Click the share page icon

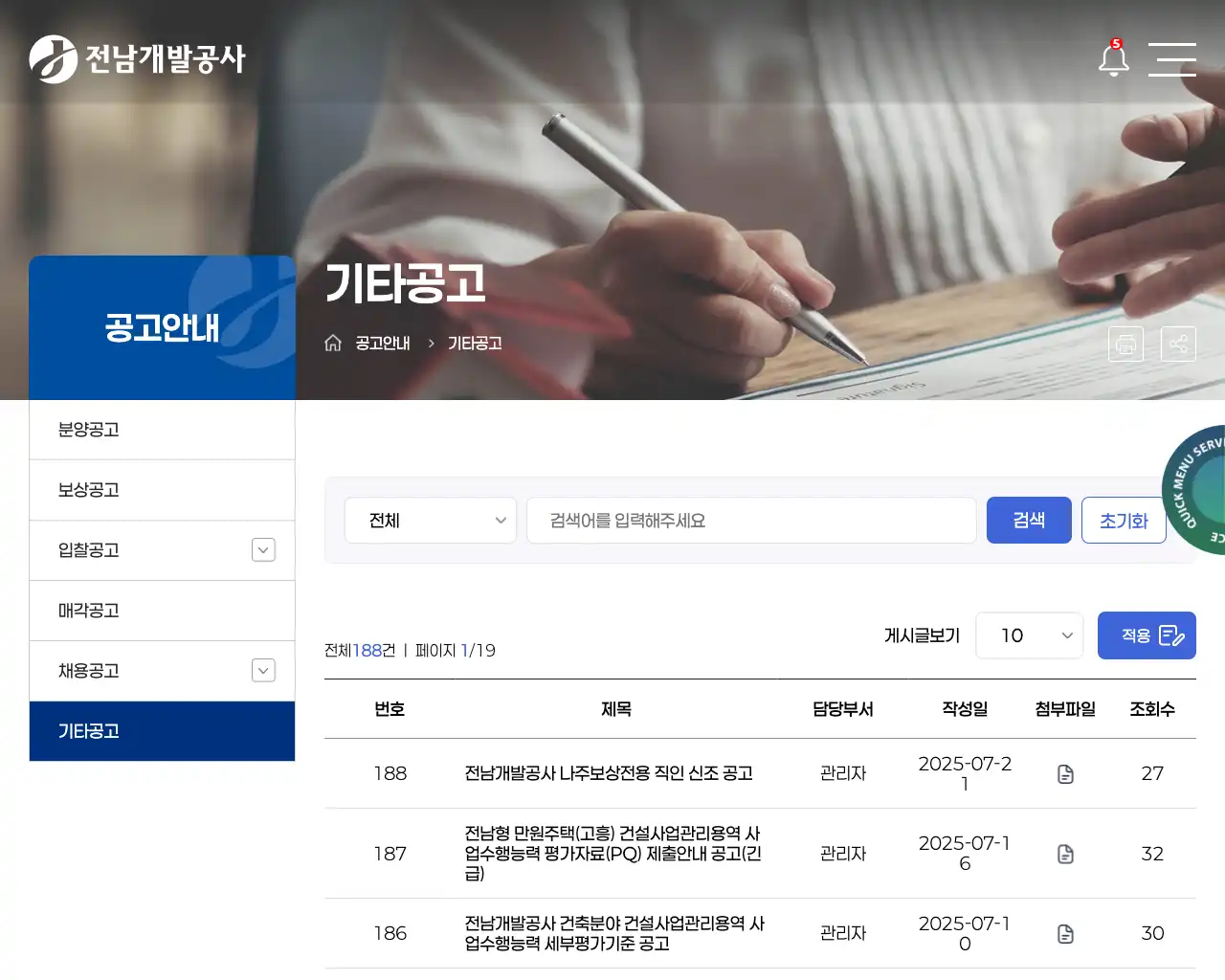1178,344
